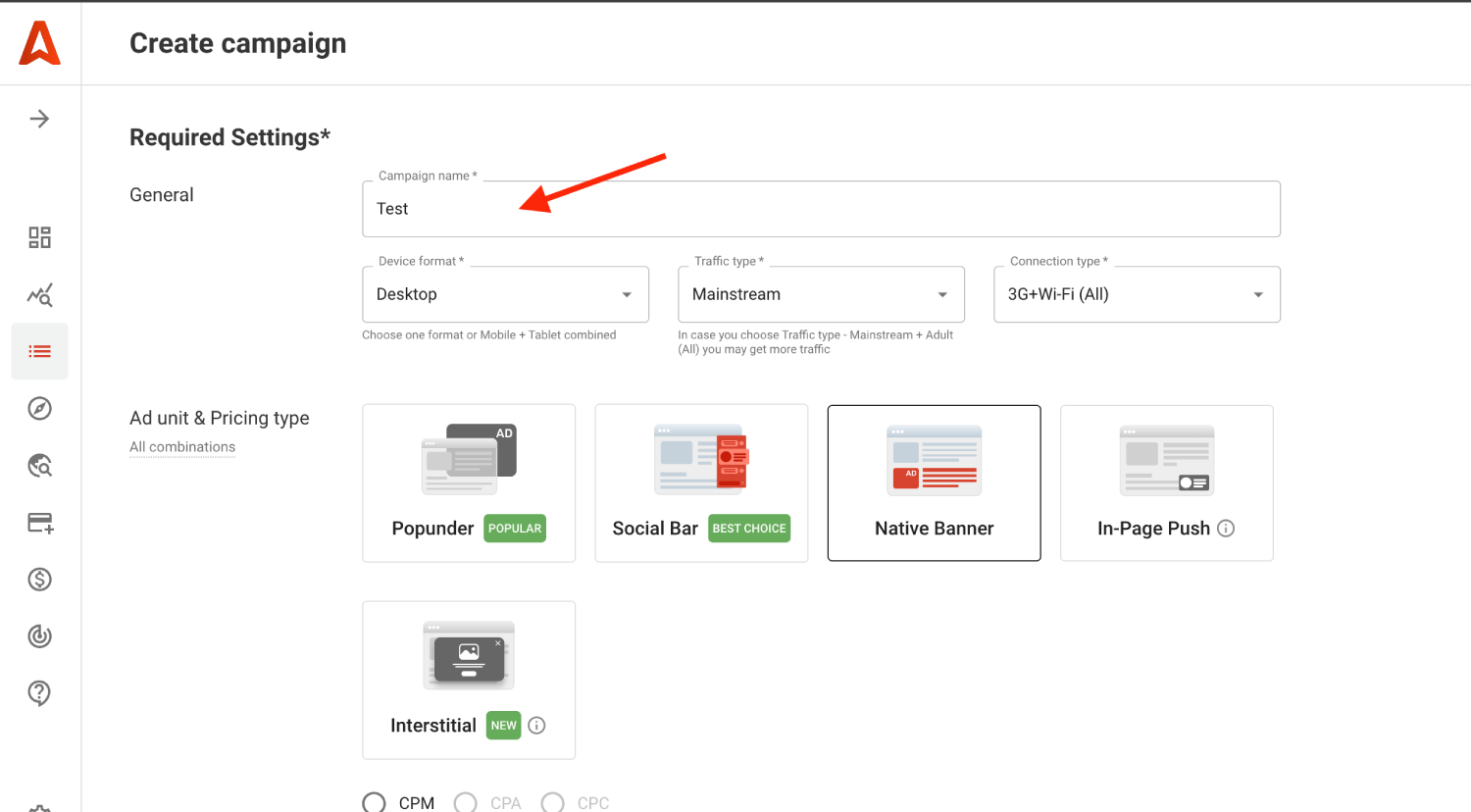Click the Mainstream plus Adult traffic hint text
1471x812 pixels.
click(x=816, y=342)
